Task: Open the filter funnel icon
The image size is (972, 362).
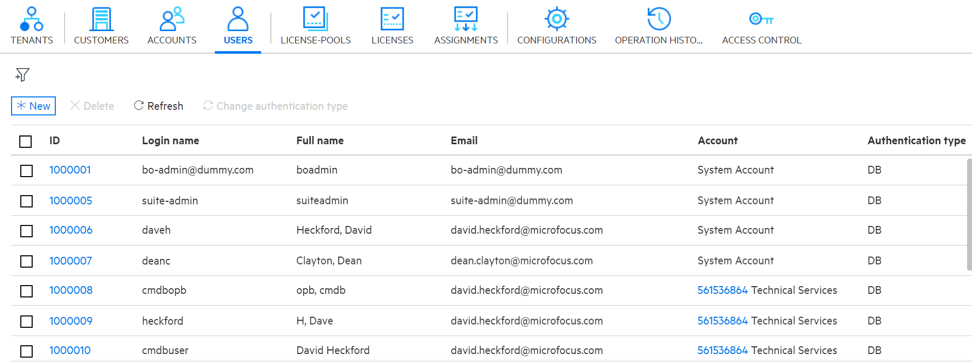Action: point(22,75)
